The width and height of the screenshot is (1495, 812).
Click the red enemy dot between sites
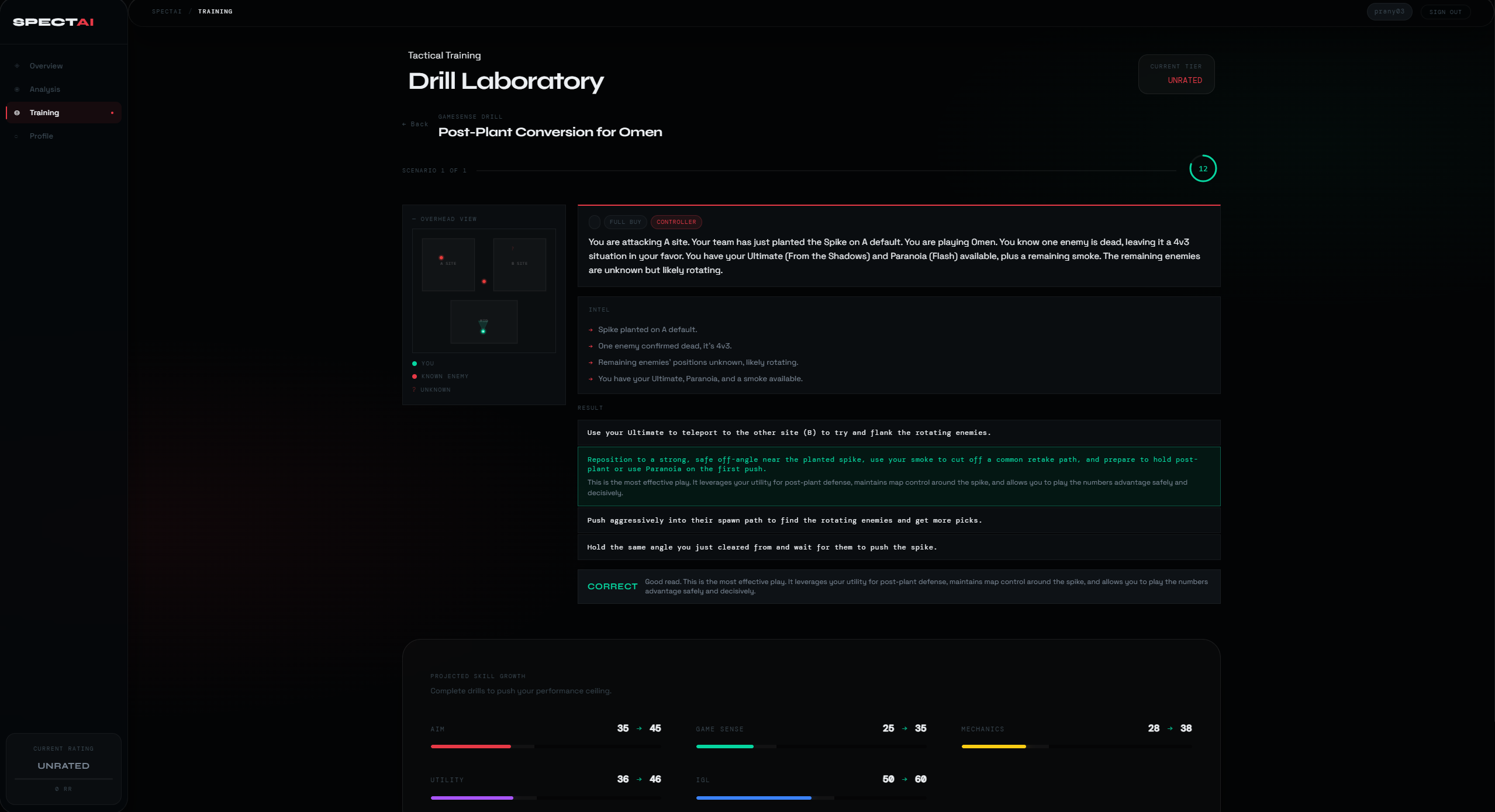484,282
